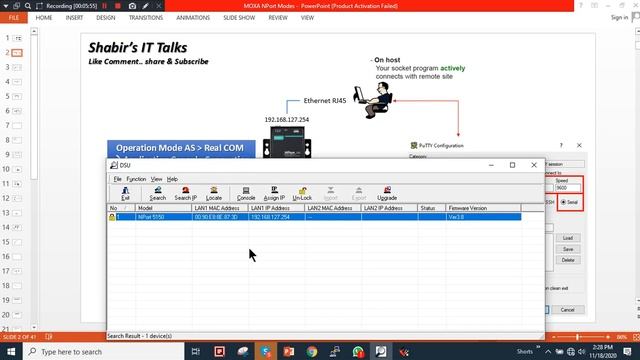This screenshot has height=360, width=640.
Task: Switch to the TRANSITIONS ribbon tab
Action: tap(146, 18)
